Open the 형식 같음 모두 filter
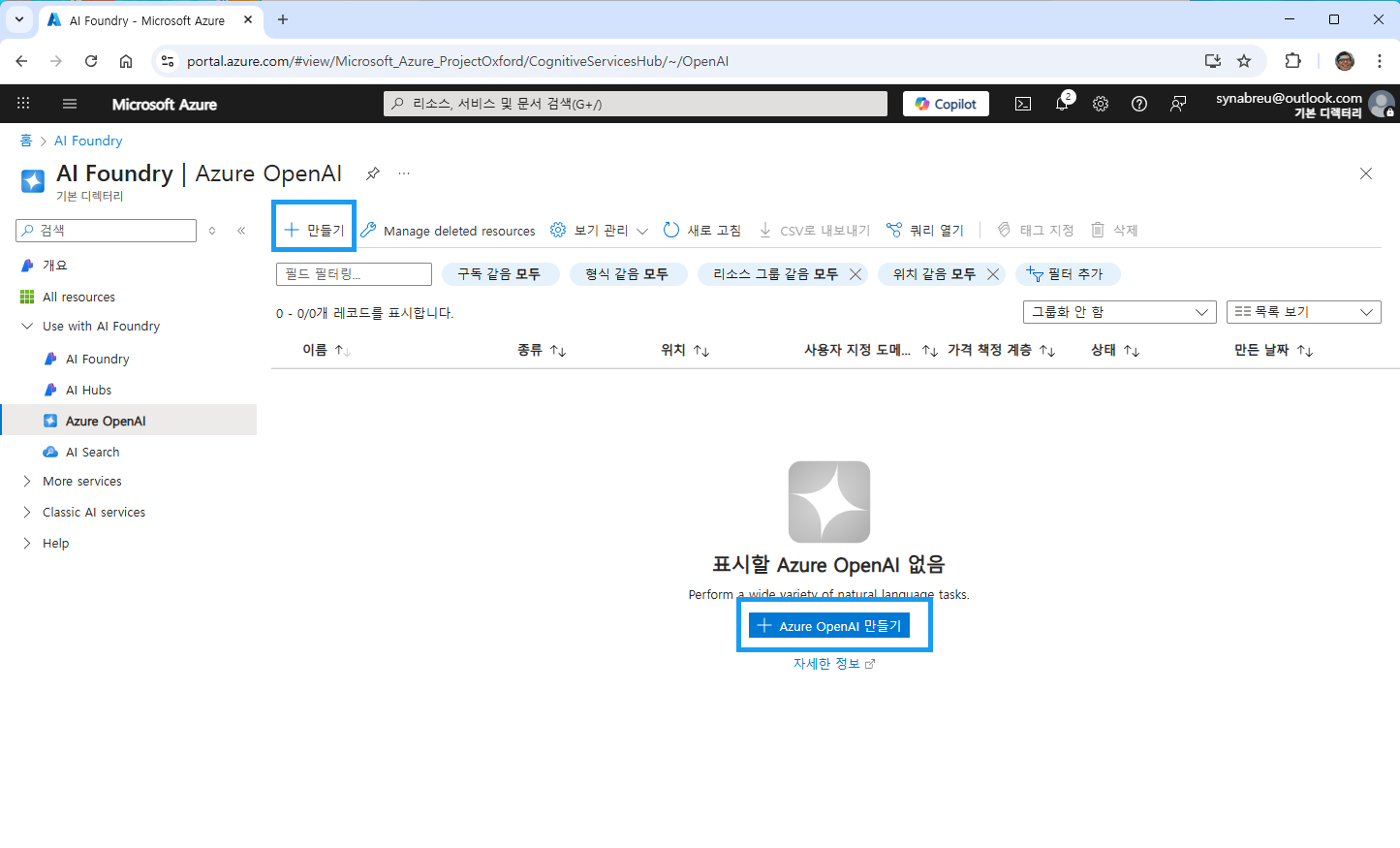The height and width of the screenshot is (848, 1400). (x=628, y=274)
